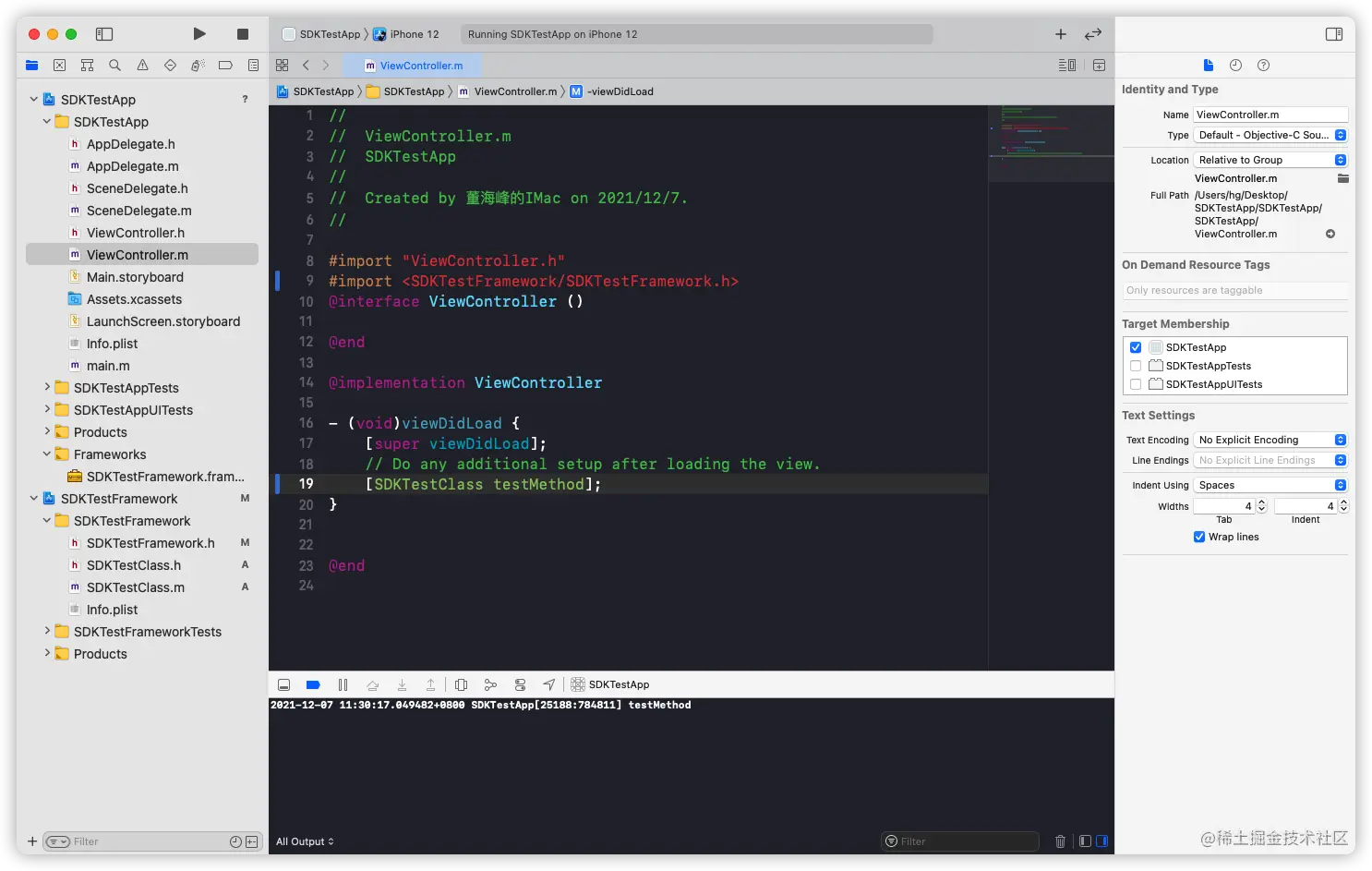Screen dimensions: 1372x871
Task: Toggle the recent files filter in the navigator
Action: click(x=235, y=841)
